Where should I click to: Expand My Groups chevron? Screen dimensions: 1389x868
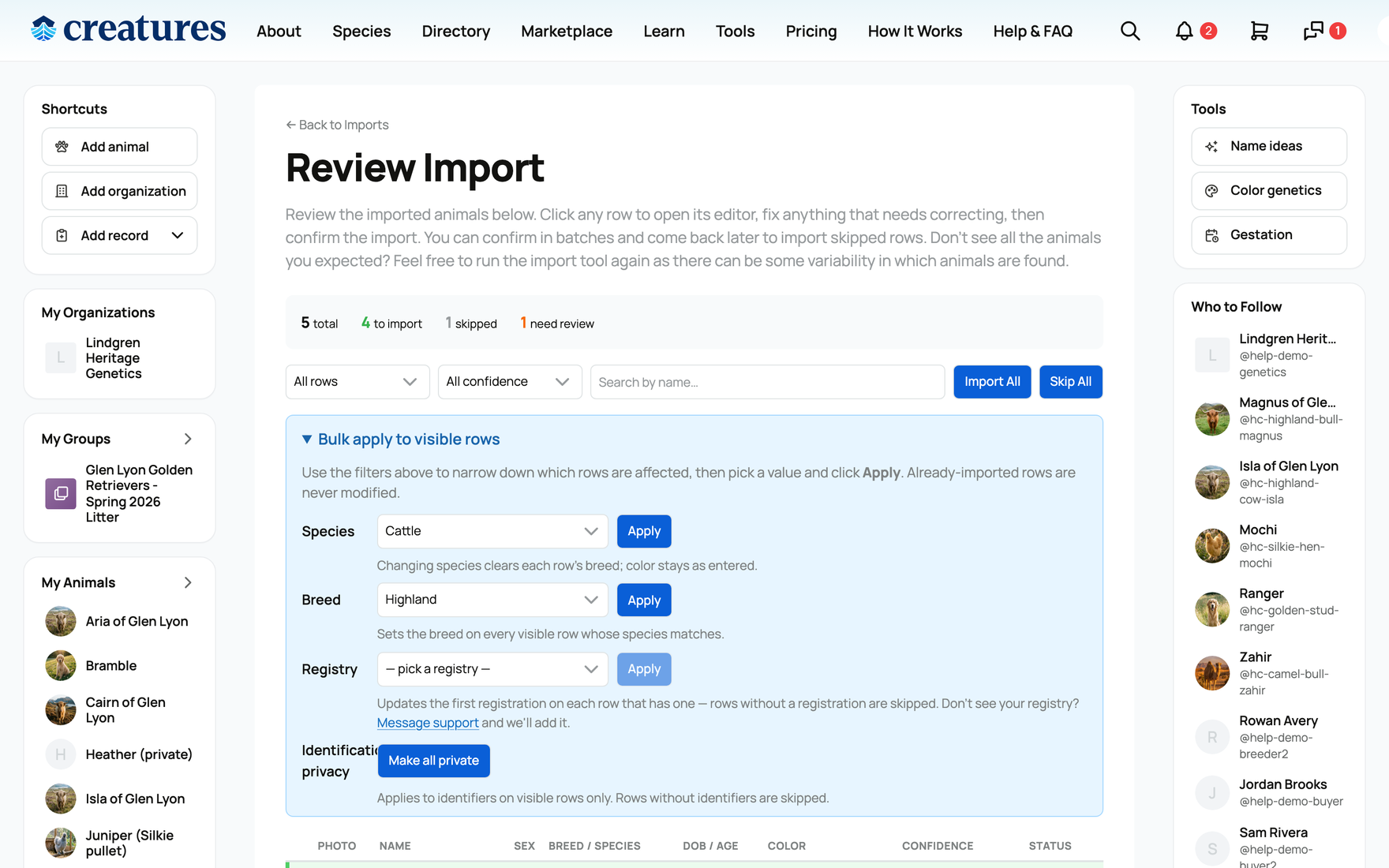[x=188, y=439]
